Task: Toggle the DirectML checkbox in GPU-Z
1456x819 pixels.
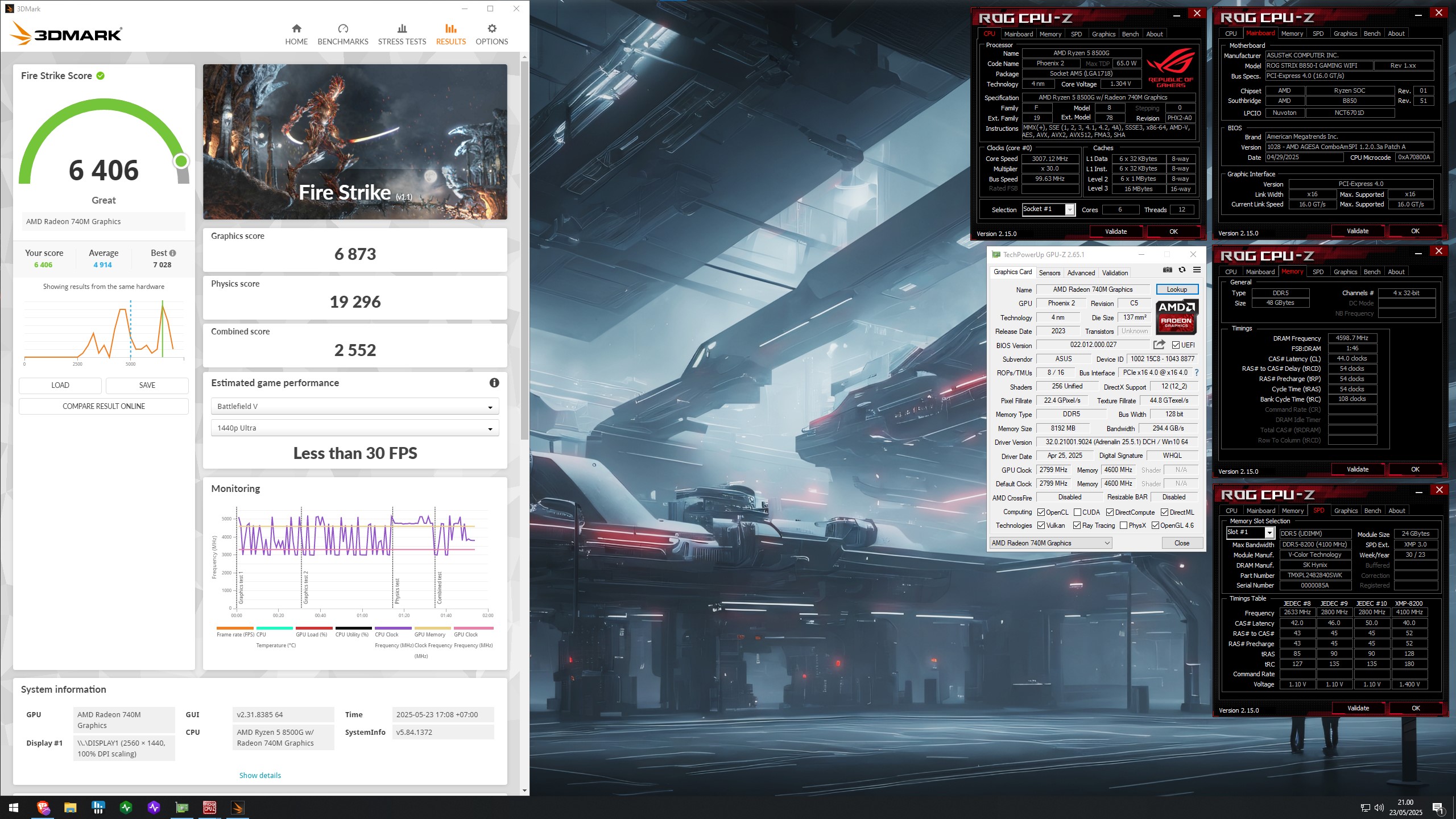Action: point(1164,512)
